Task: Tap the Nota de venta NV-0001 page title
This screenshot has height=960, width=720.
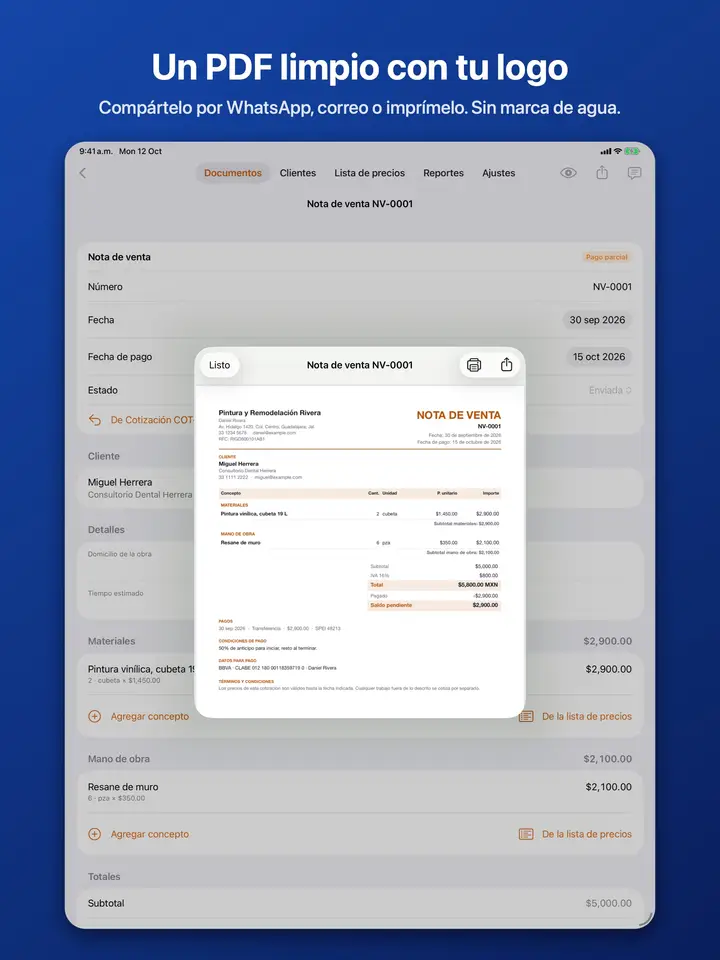Action: pyautogui.click(x=360, y=204)
